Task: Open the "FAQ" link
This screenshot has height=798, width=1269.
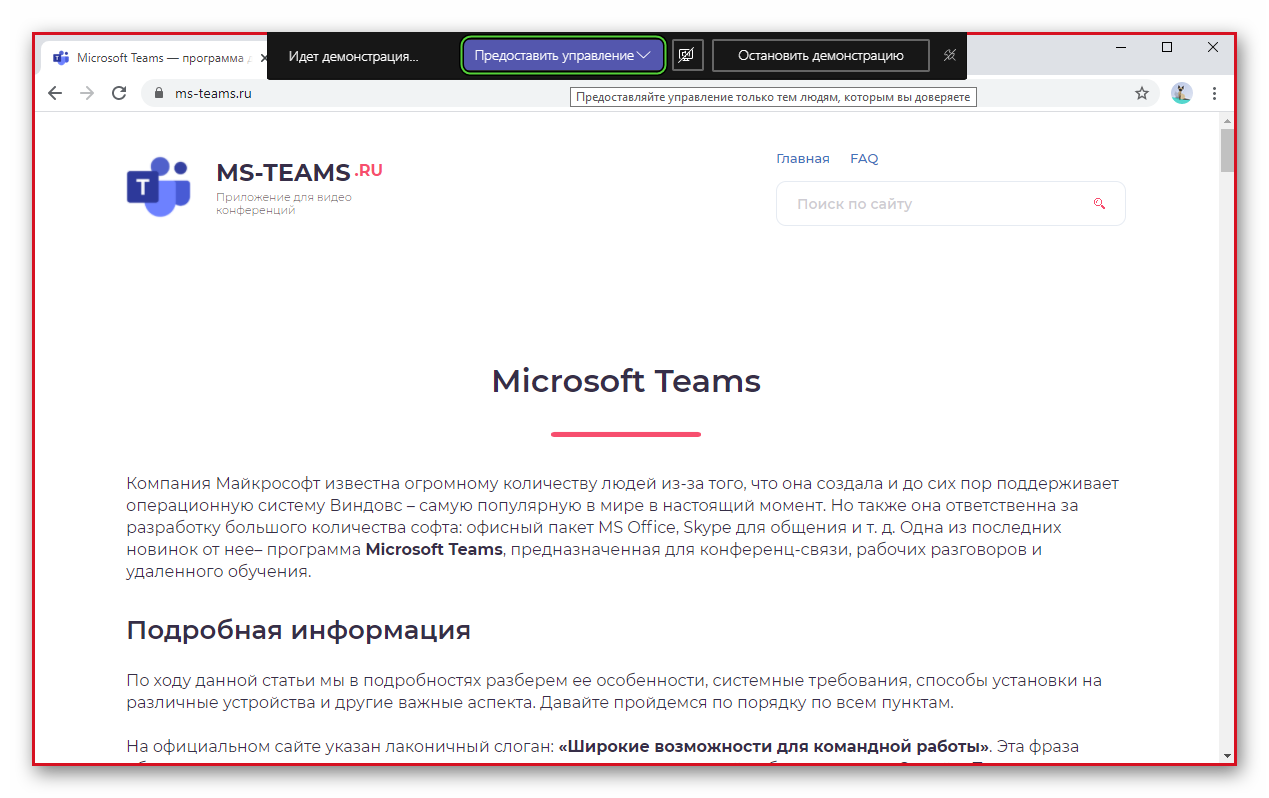Action: pos(864,158)
